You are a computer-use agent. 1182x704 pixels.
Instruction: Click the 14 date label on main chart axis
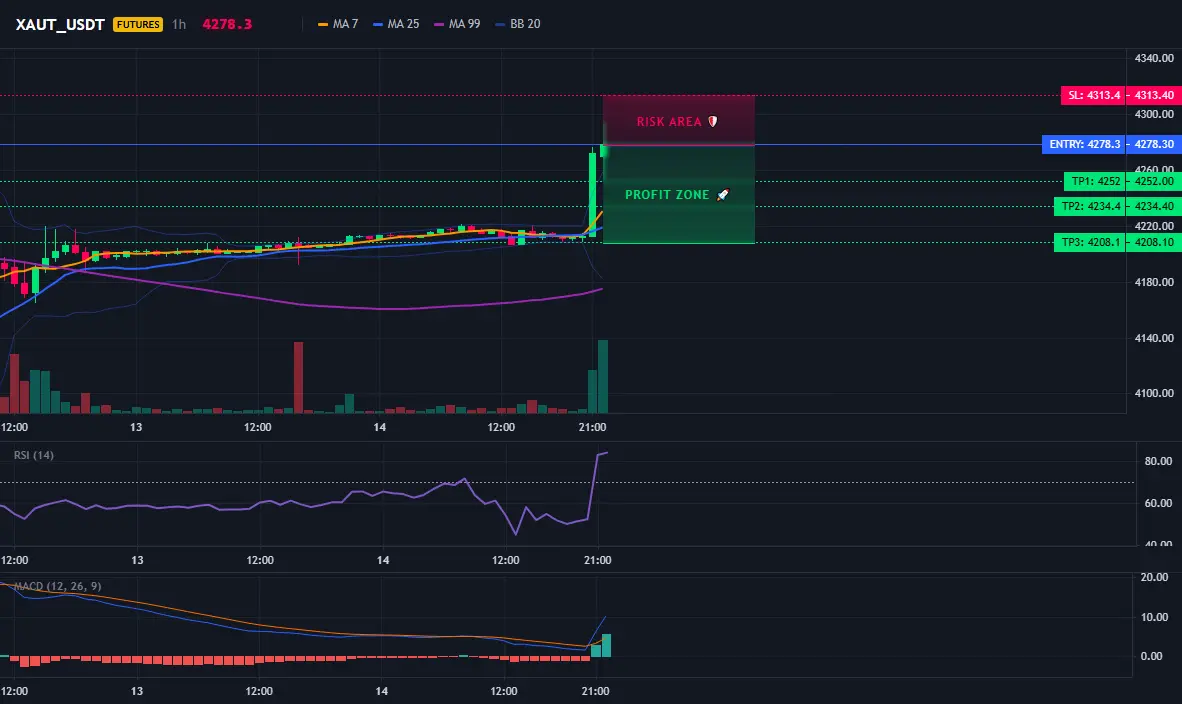pyautogui.click(x=380, y=427)
